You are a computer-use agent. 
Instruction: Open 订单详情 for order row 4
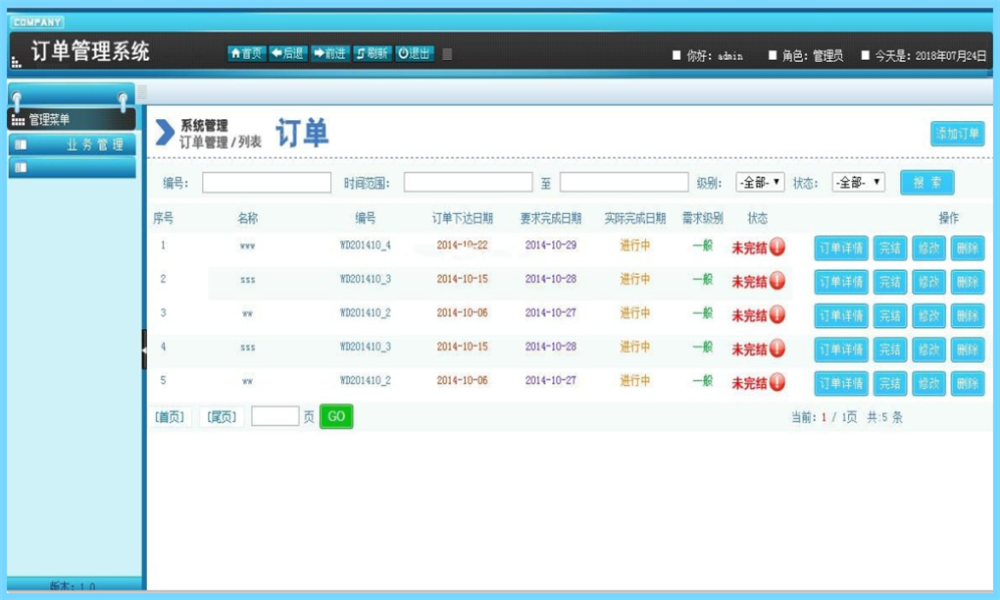tap(841, 349)
